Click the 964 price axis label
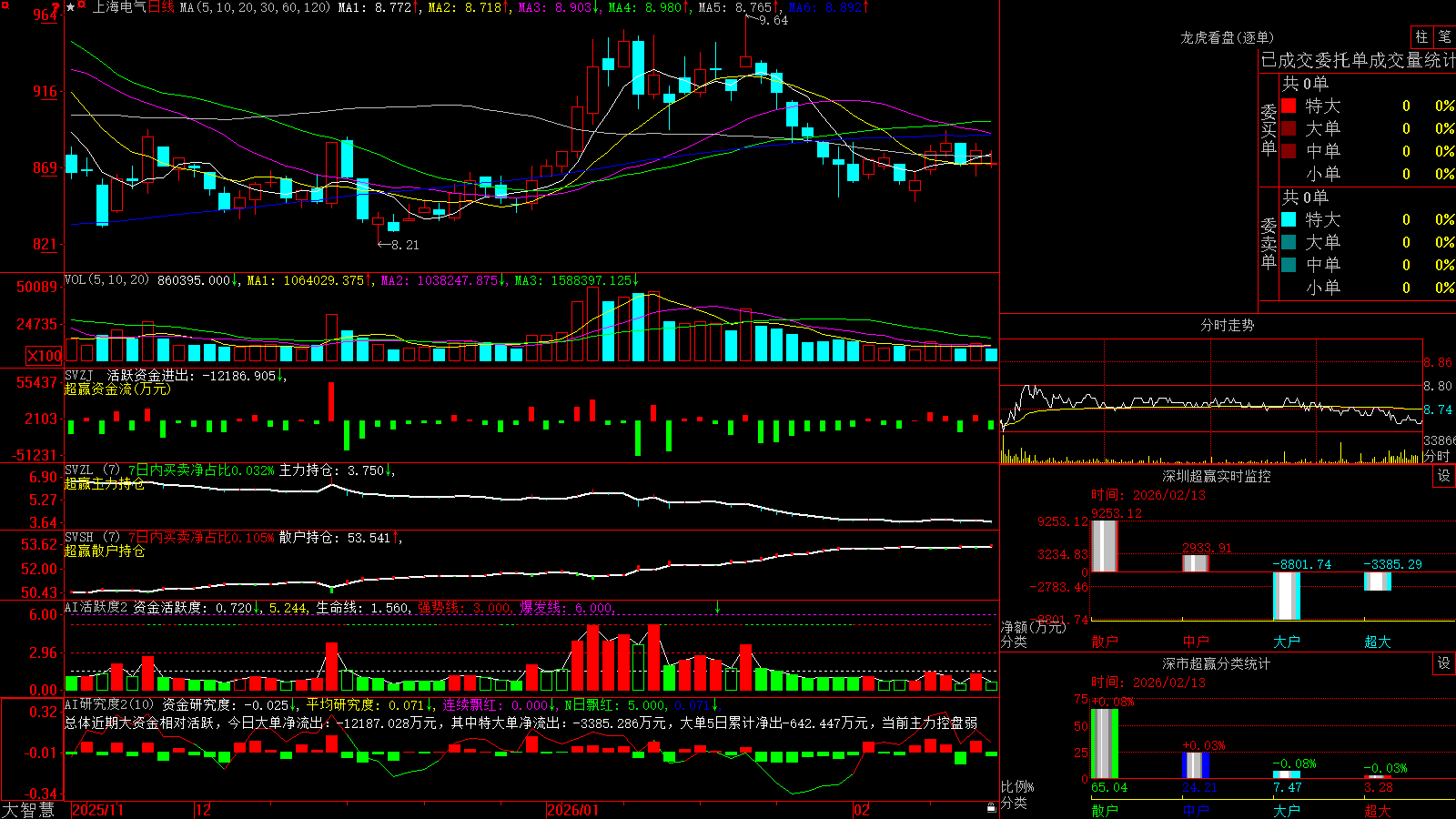This screenshot has width=1456, height=819. pyautogui.click(x=45, y=15)
